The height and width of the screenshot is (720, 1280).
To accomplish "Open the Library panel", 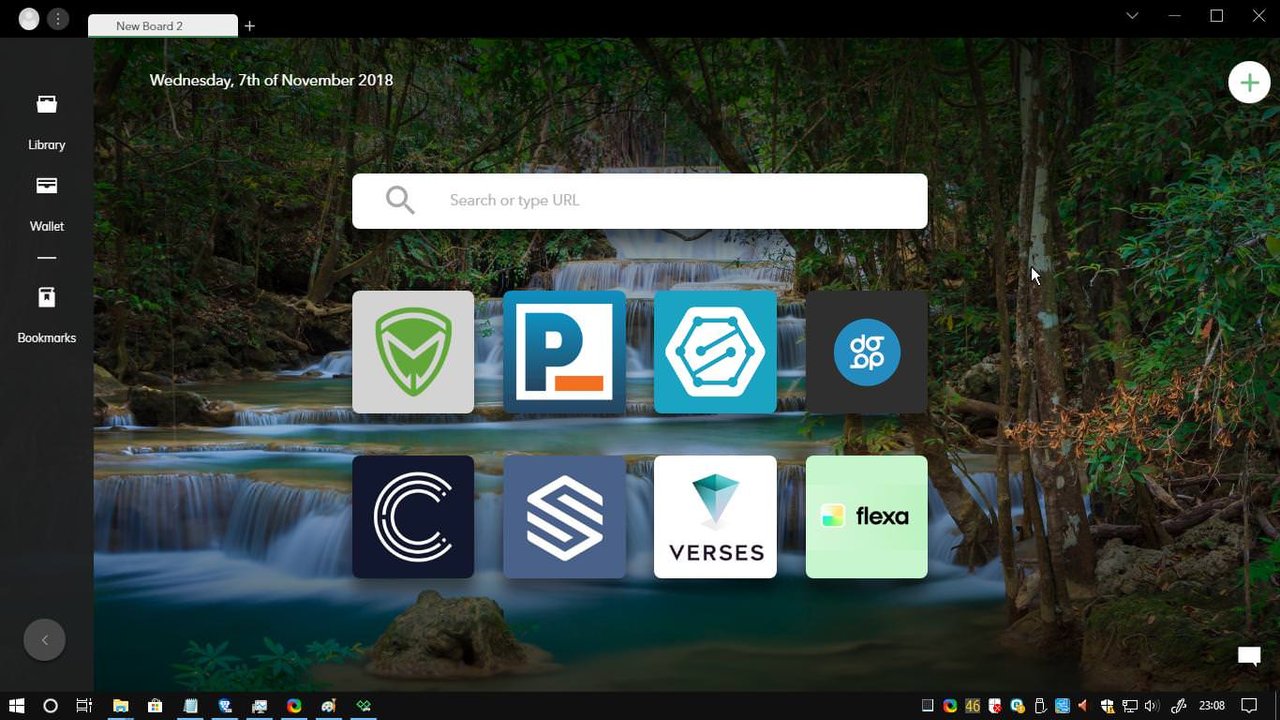I will [x=46, y=122].
